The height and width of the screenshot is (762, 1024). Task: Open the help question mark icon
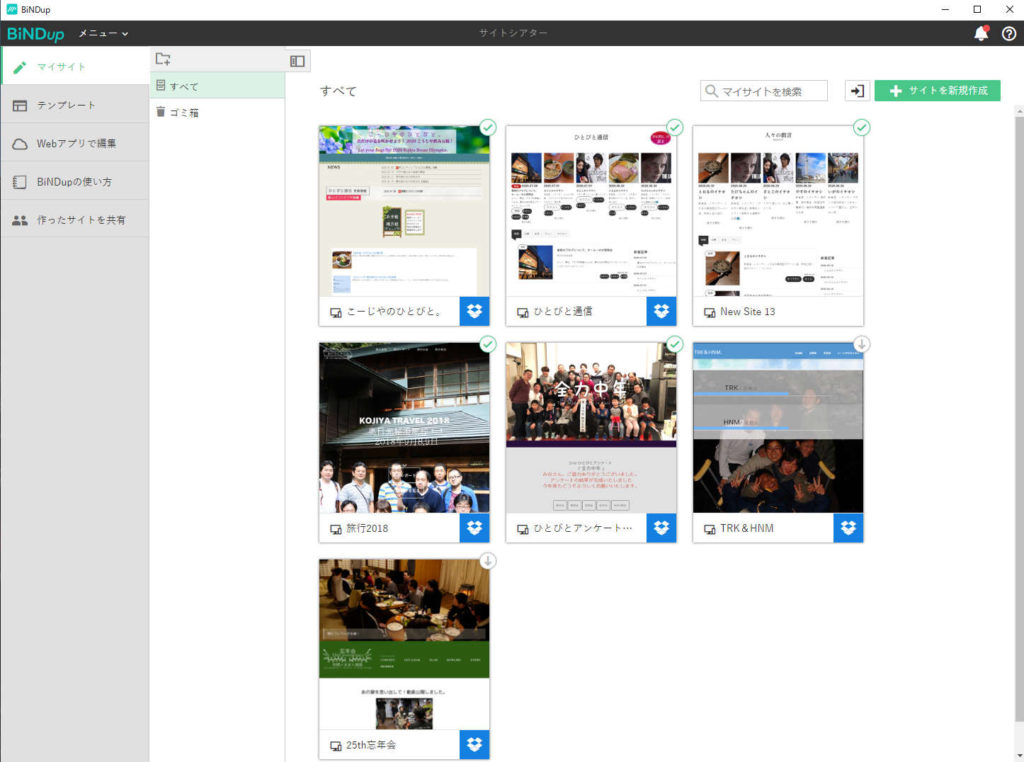(1008, 33)
